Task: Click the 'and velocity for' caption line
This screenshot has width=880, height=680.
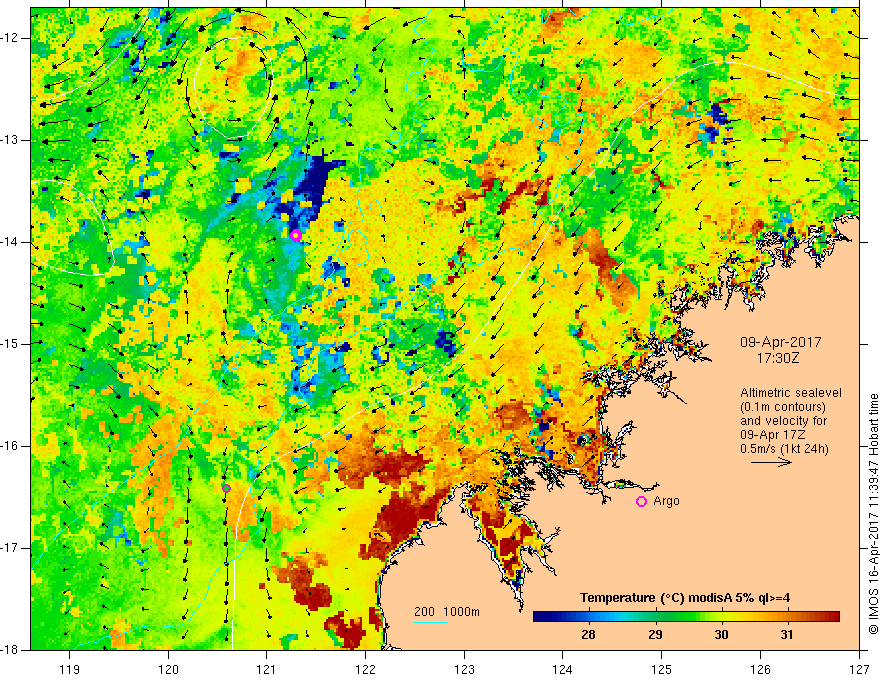Action: pos(783,421)
